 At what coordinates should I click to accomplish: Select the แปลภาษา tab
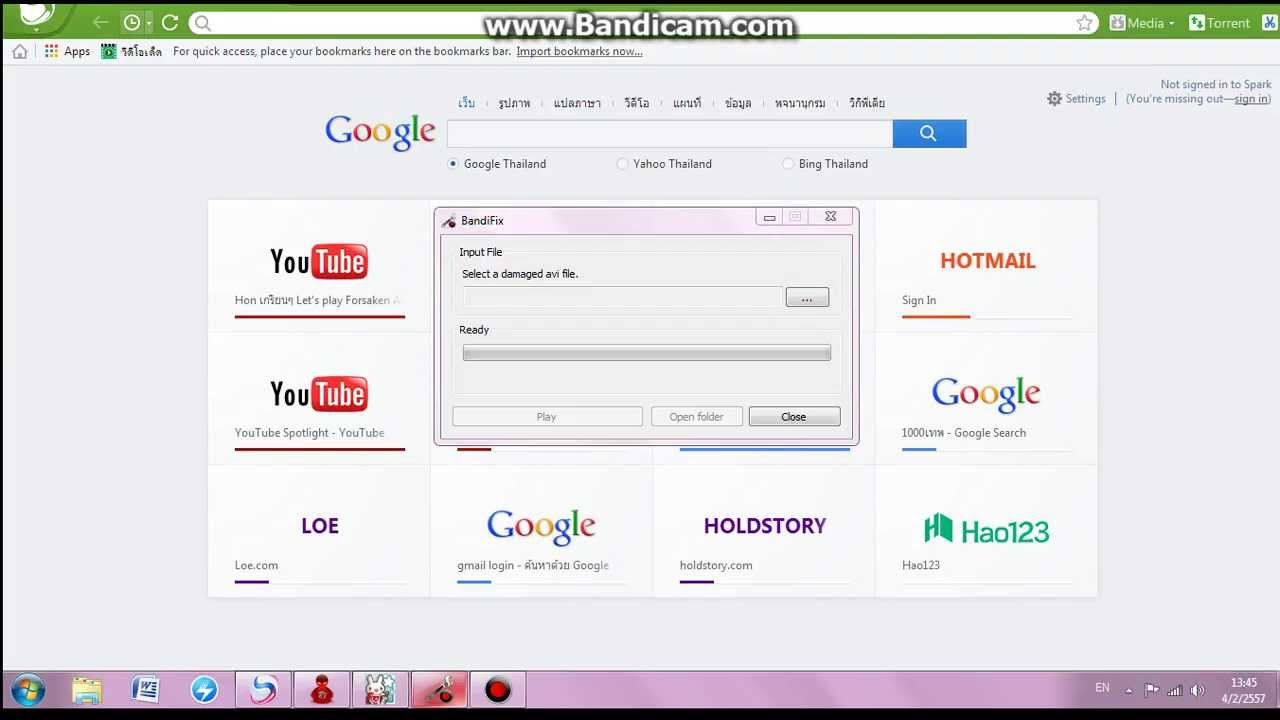[577, 103]
